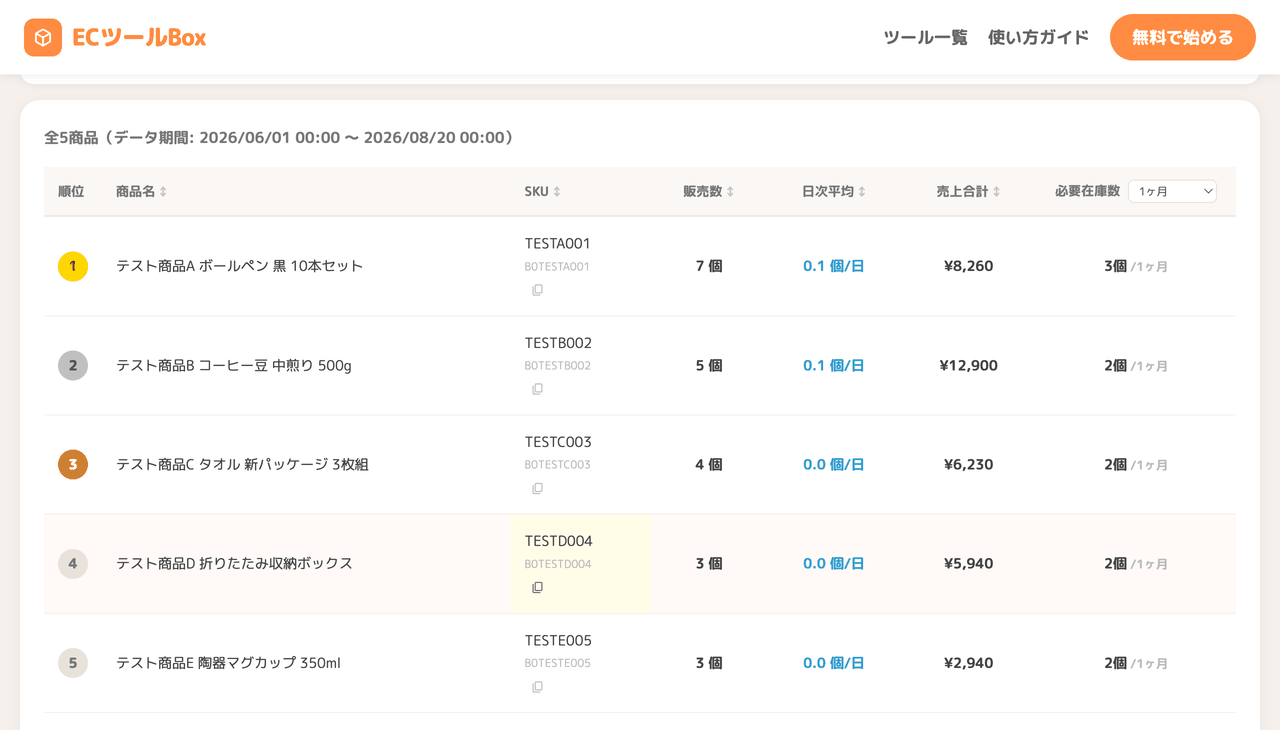Copy SKU TESTE005 with copy icon
The height and width of the screenshot is (730, 1280).
coord(537,687)
